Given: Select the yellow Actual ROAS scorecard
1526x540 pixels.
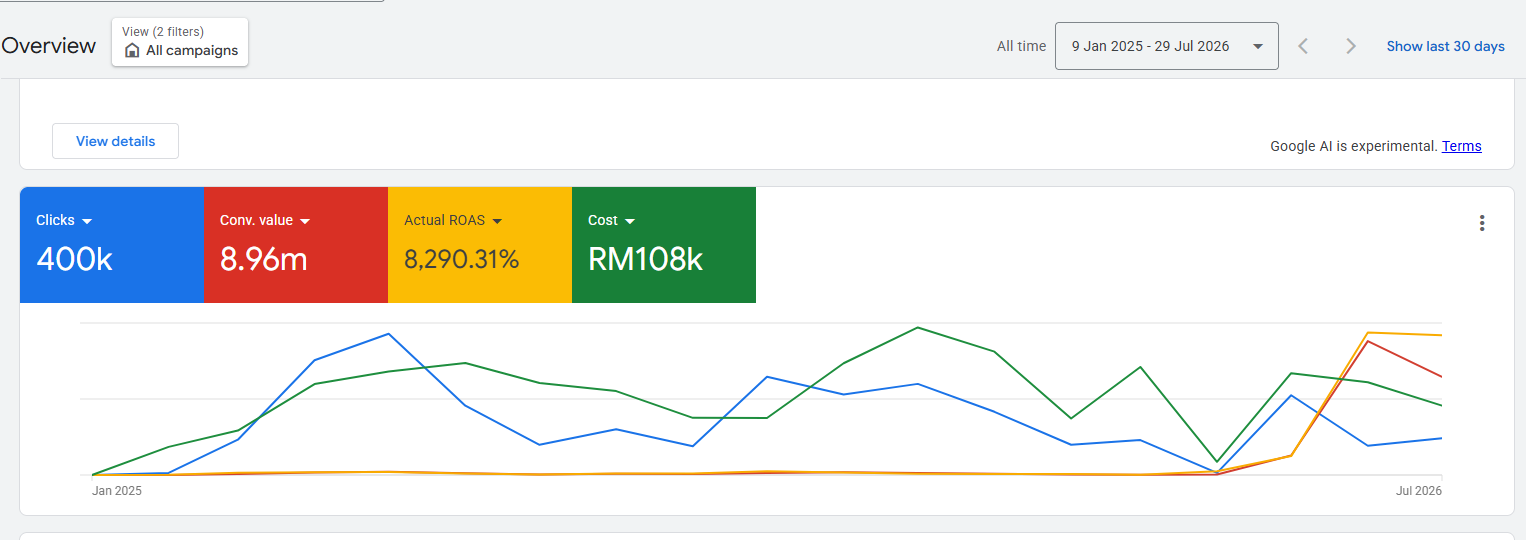Looking at the screenshot, I should [x=480, y=245].
